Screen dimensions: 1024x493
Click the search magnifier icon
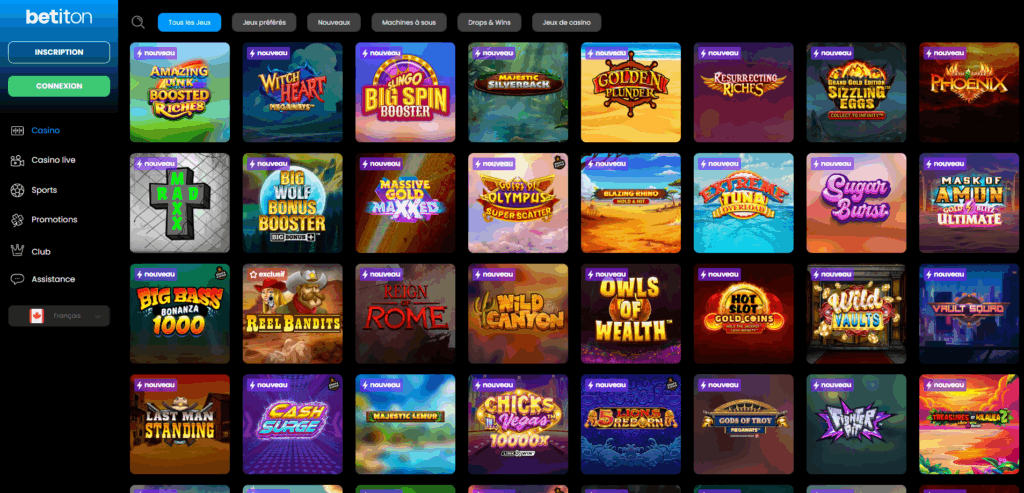(138, 22)
